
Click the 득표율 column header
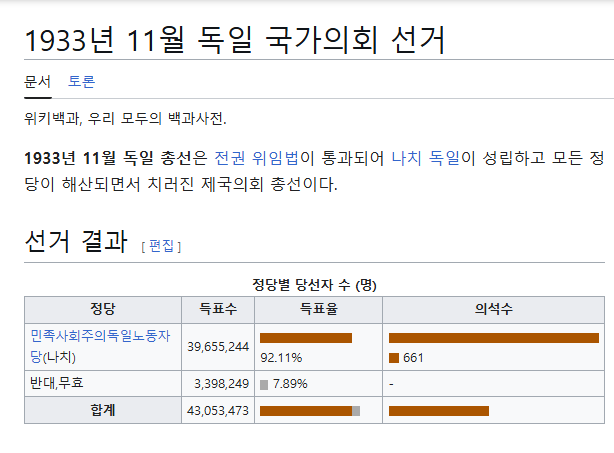pos(317,310)
